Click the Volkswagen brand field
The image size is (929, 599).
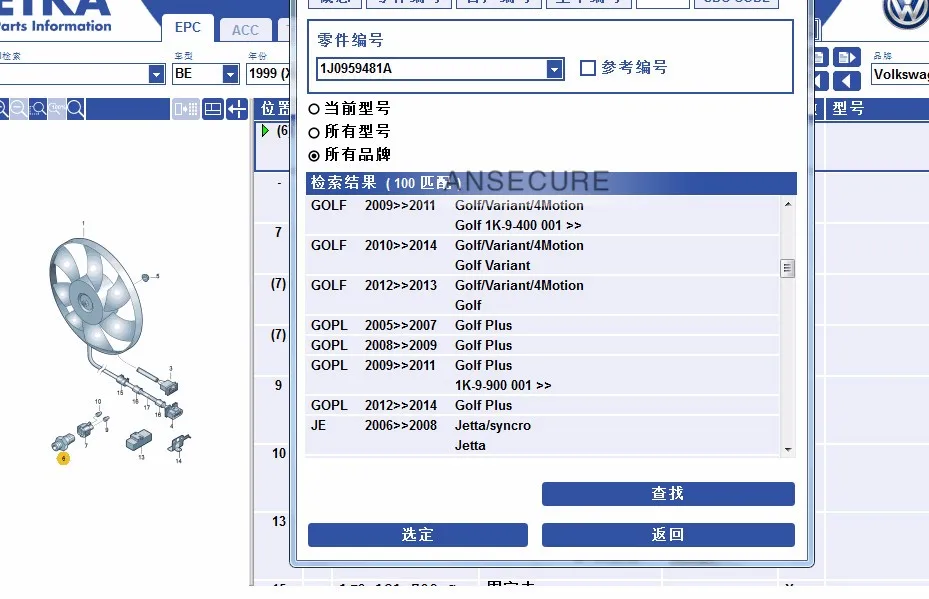900,74
